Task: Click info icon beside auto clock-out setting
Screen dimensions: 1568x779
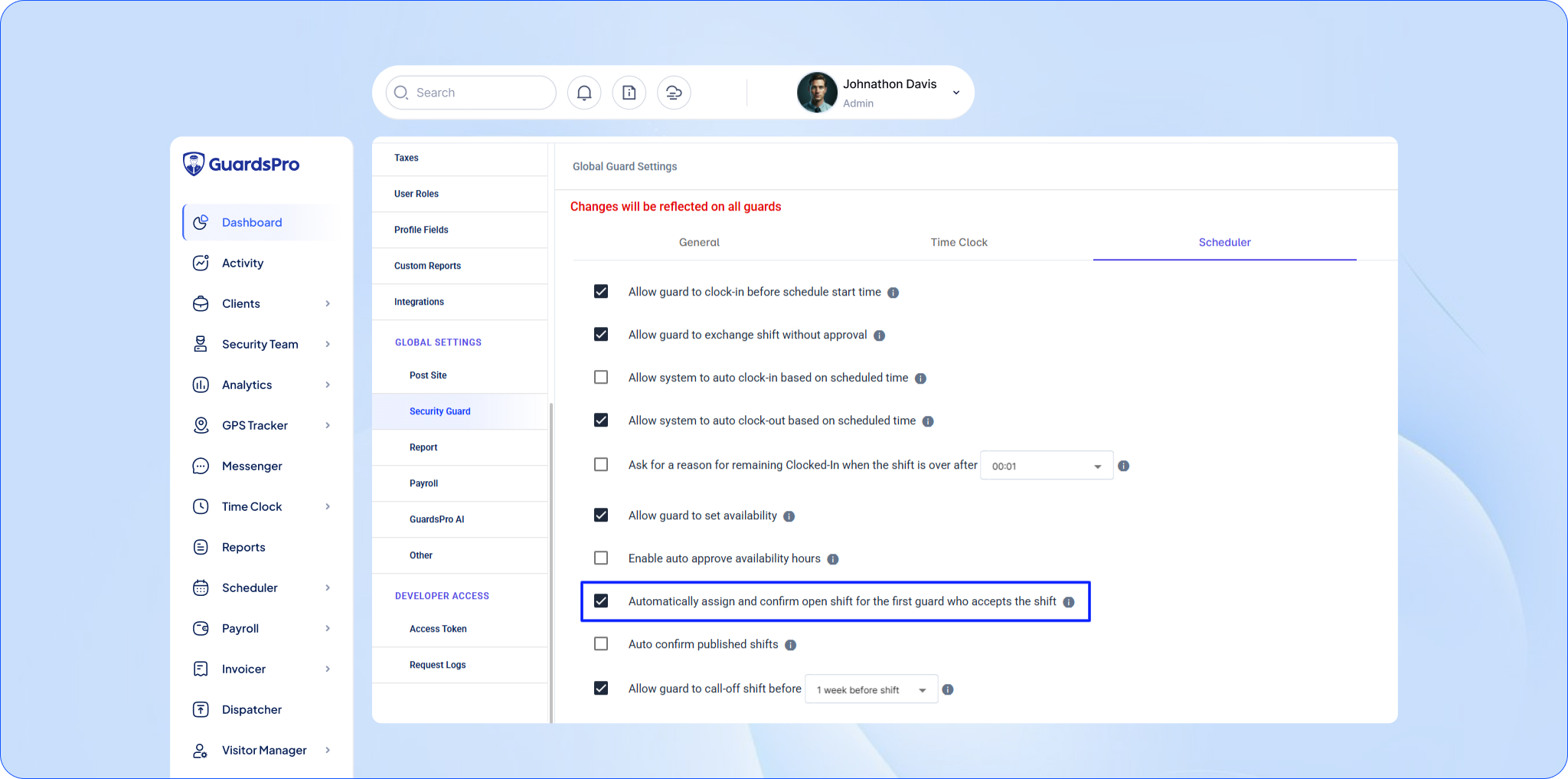Action: click(x=928, y=421)
